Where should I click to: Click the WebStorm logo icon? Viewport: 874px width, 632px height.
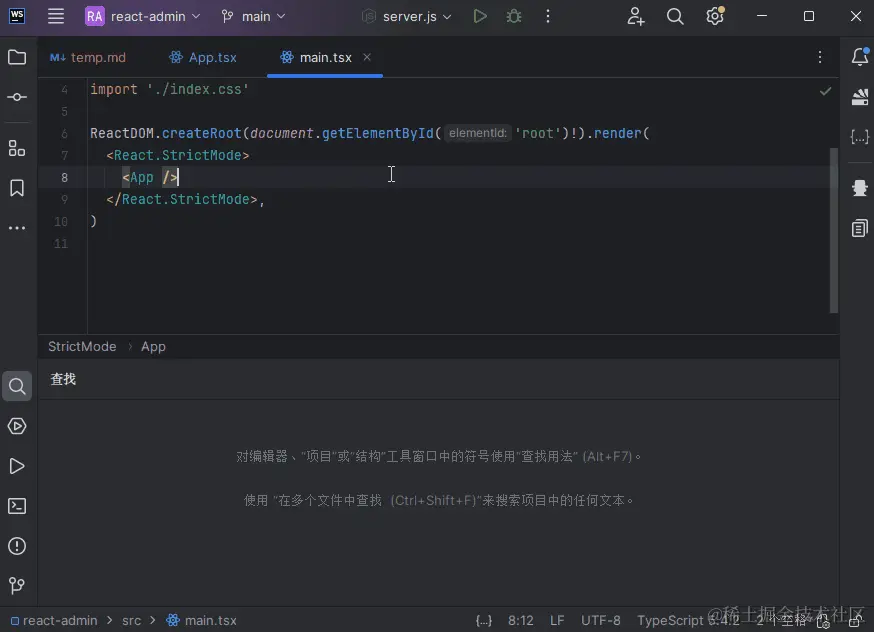[x=17, y=16]
